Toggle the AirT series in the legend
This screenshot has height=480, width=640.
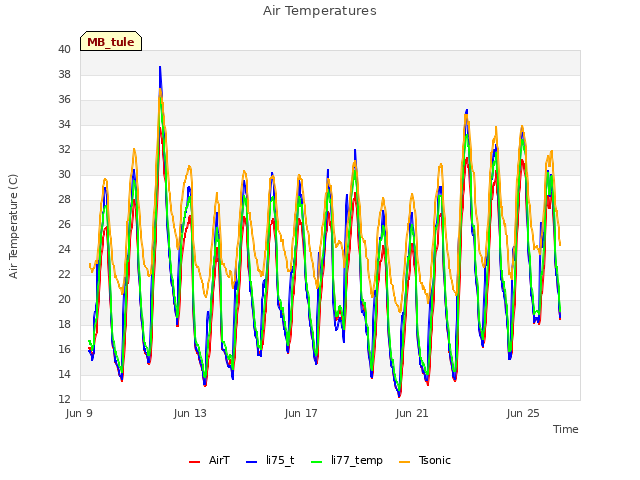pyautogui.click(x=209, y=460)
